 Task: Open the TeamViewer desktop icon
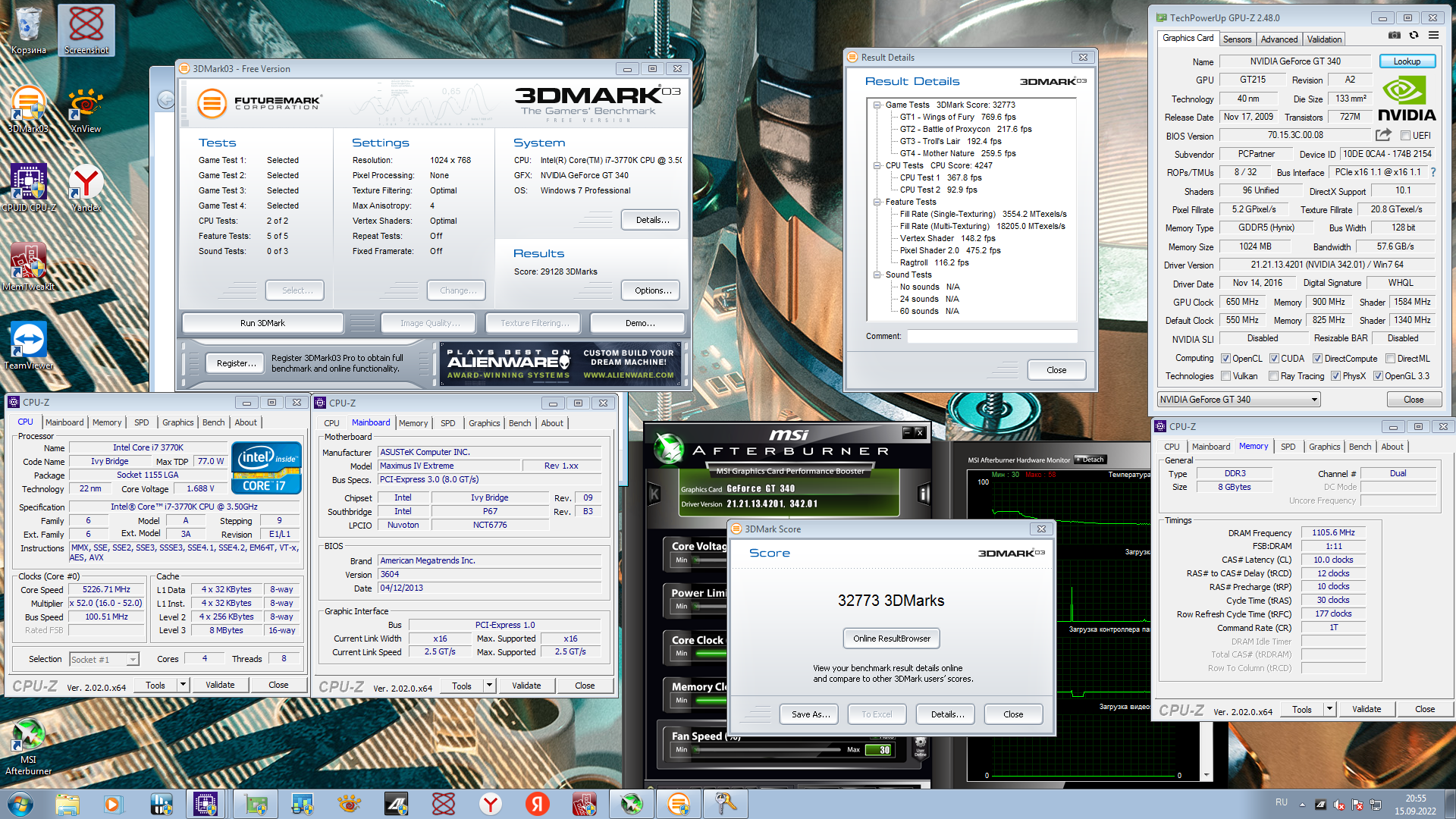point(28,346)
